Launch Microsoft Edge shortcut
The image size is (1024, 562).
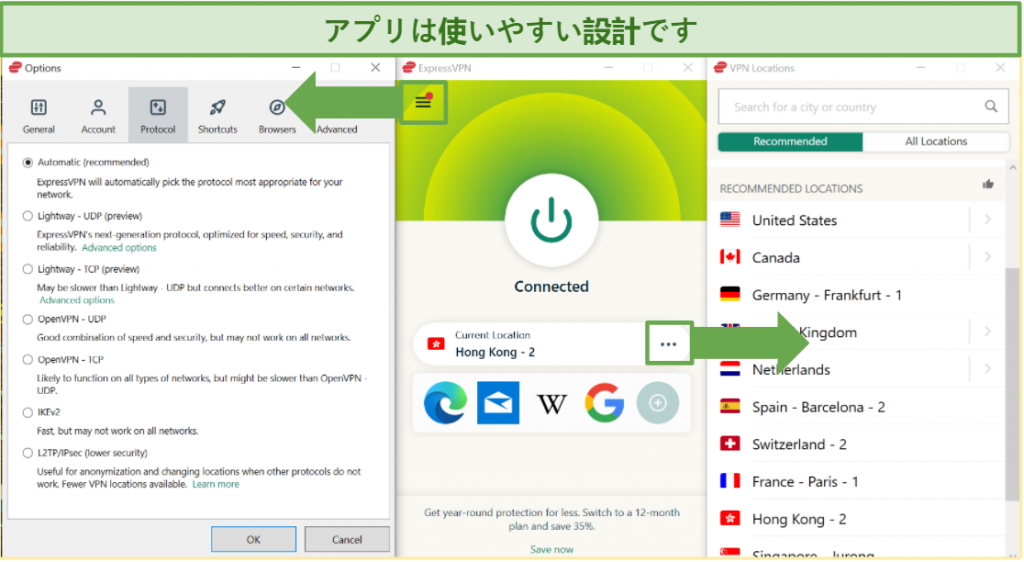tap(445, 403)
